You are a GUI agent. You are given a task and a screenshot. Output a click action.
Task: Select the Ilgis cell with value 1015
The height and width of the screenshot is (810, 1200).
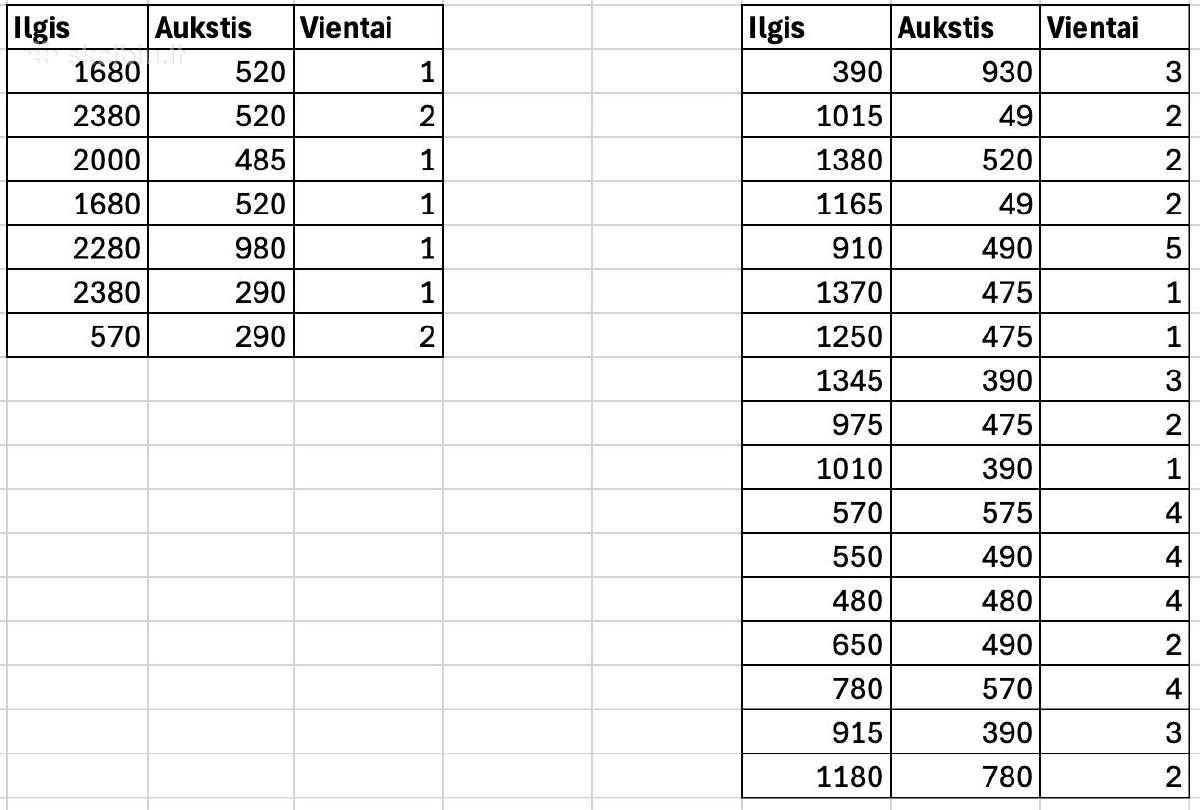[816, 116]
